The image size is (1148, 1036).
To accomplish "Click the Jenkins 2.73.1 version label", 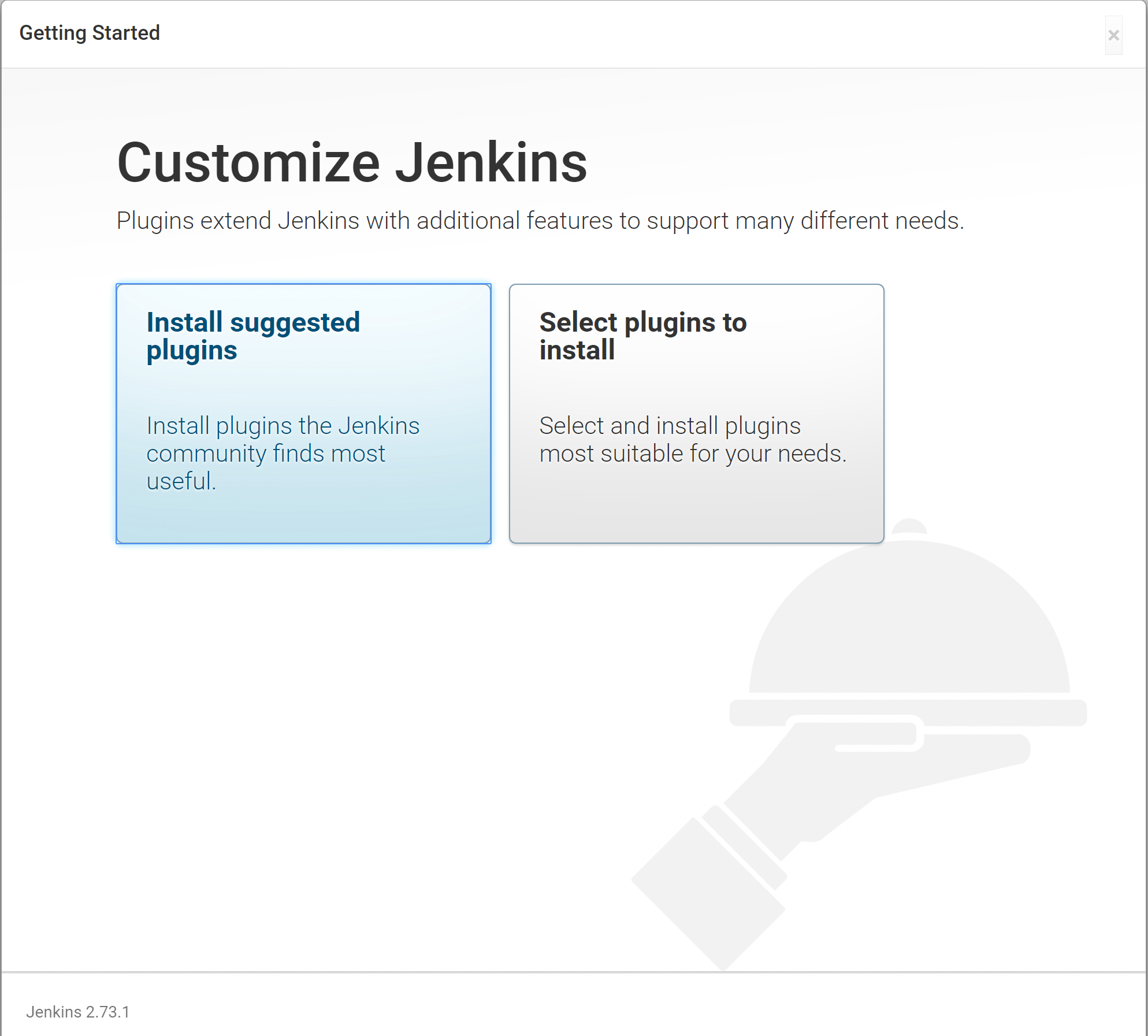I will (77, 1012).
